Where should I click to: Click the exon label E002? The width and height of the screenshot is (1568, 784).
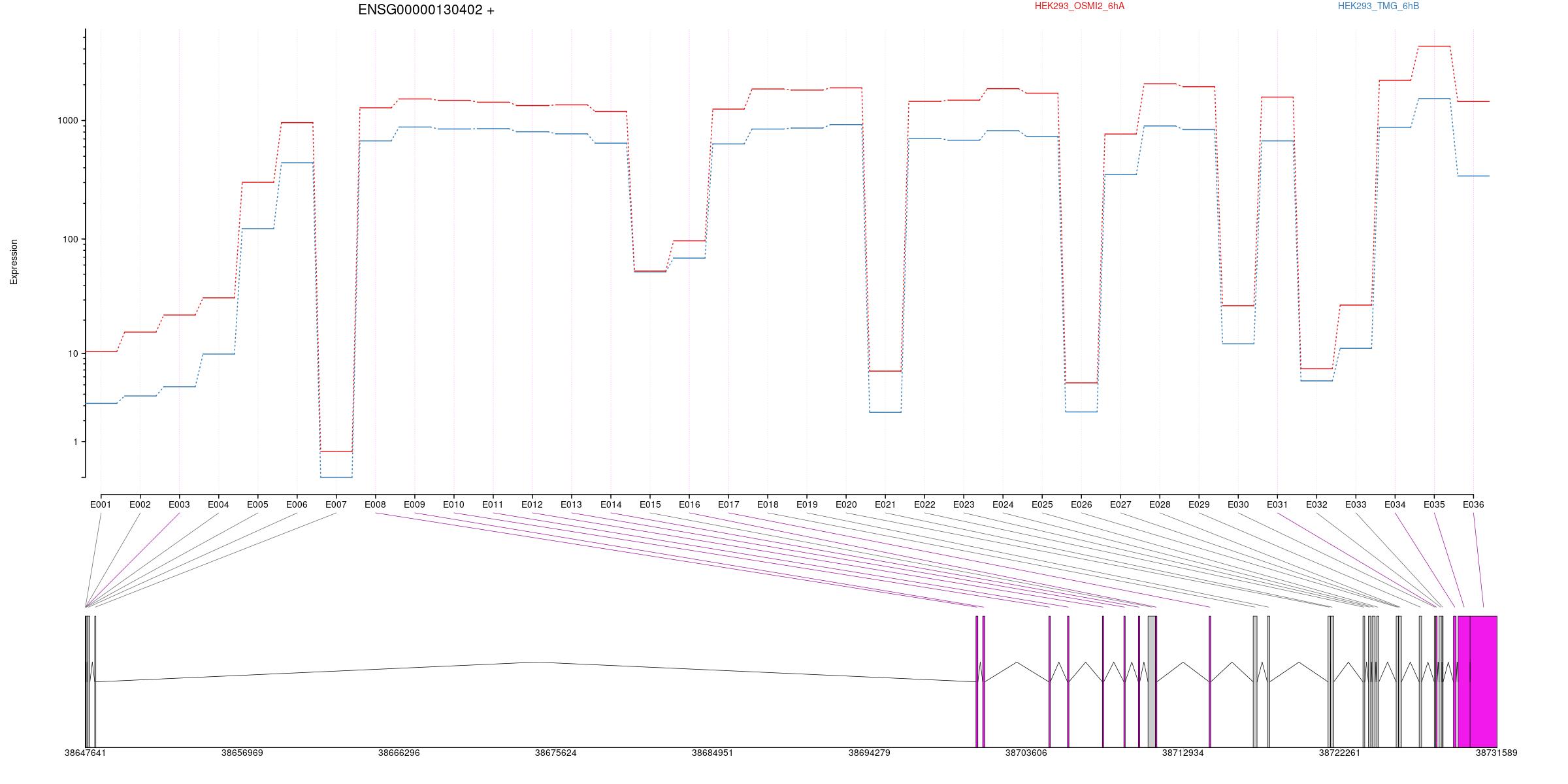(140, 504)
